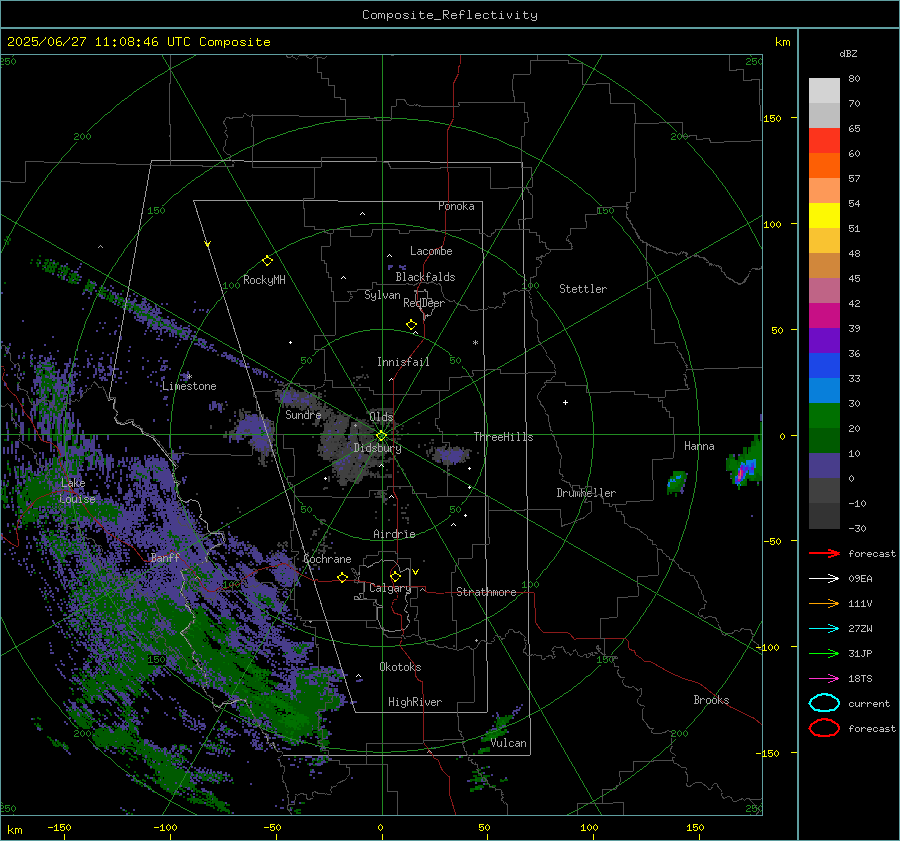Select the orange 111V arrow in legend
900x841 pixels.
(x=824, y=603)
